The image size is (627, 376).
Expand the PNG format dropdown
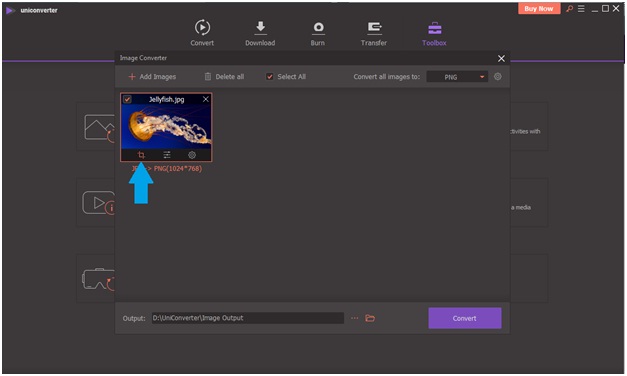coord(457,77)
